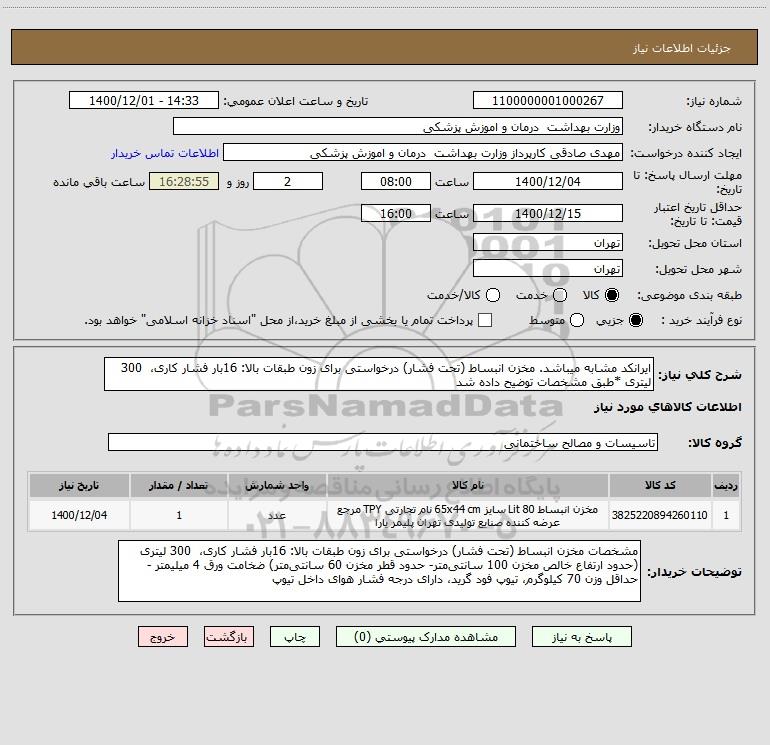This screenshot has width=770, height=745.
Task: Click the announcement date field 1400/12/01 - 14:33
Action: pyautogui.click(x=144, y=100)
